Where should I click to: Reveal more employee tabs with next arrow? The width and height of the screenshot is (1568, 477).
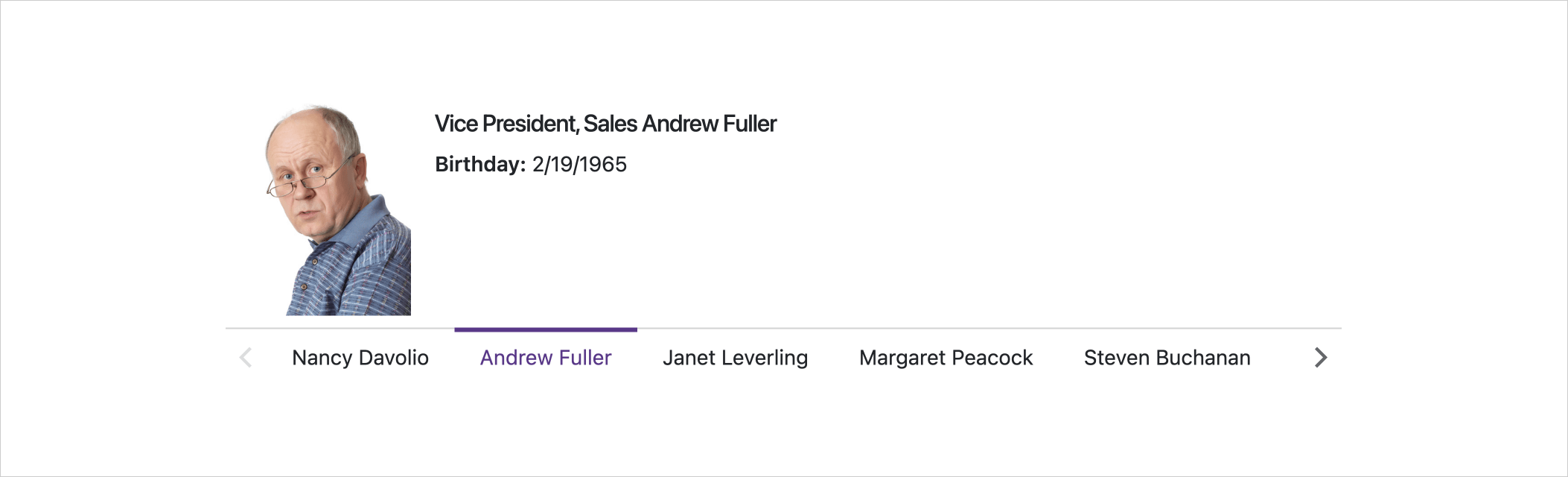coord(1320,358)
